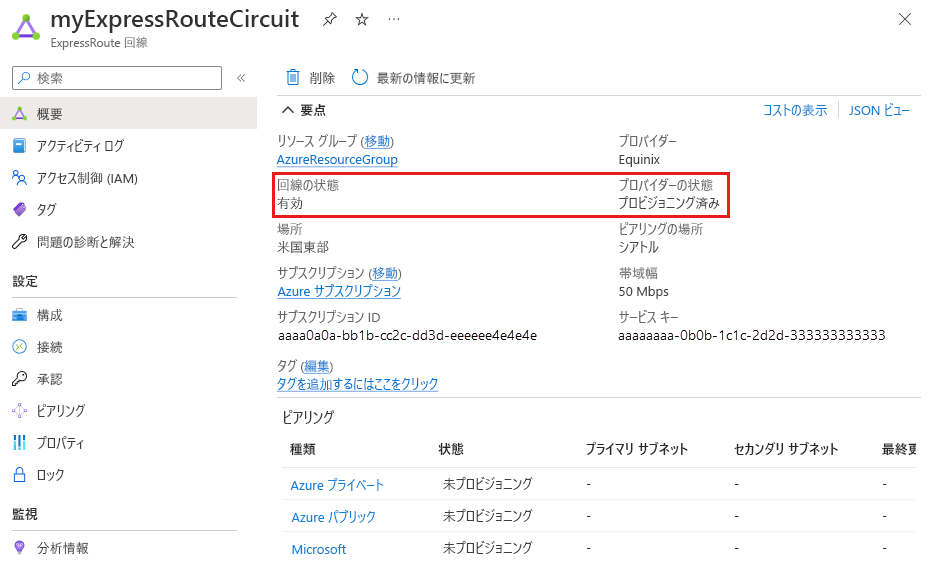Click the Equinix provider value
This screenshot has height=561, width=942.
click(639, 160)
